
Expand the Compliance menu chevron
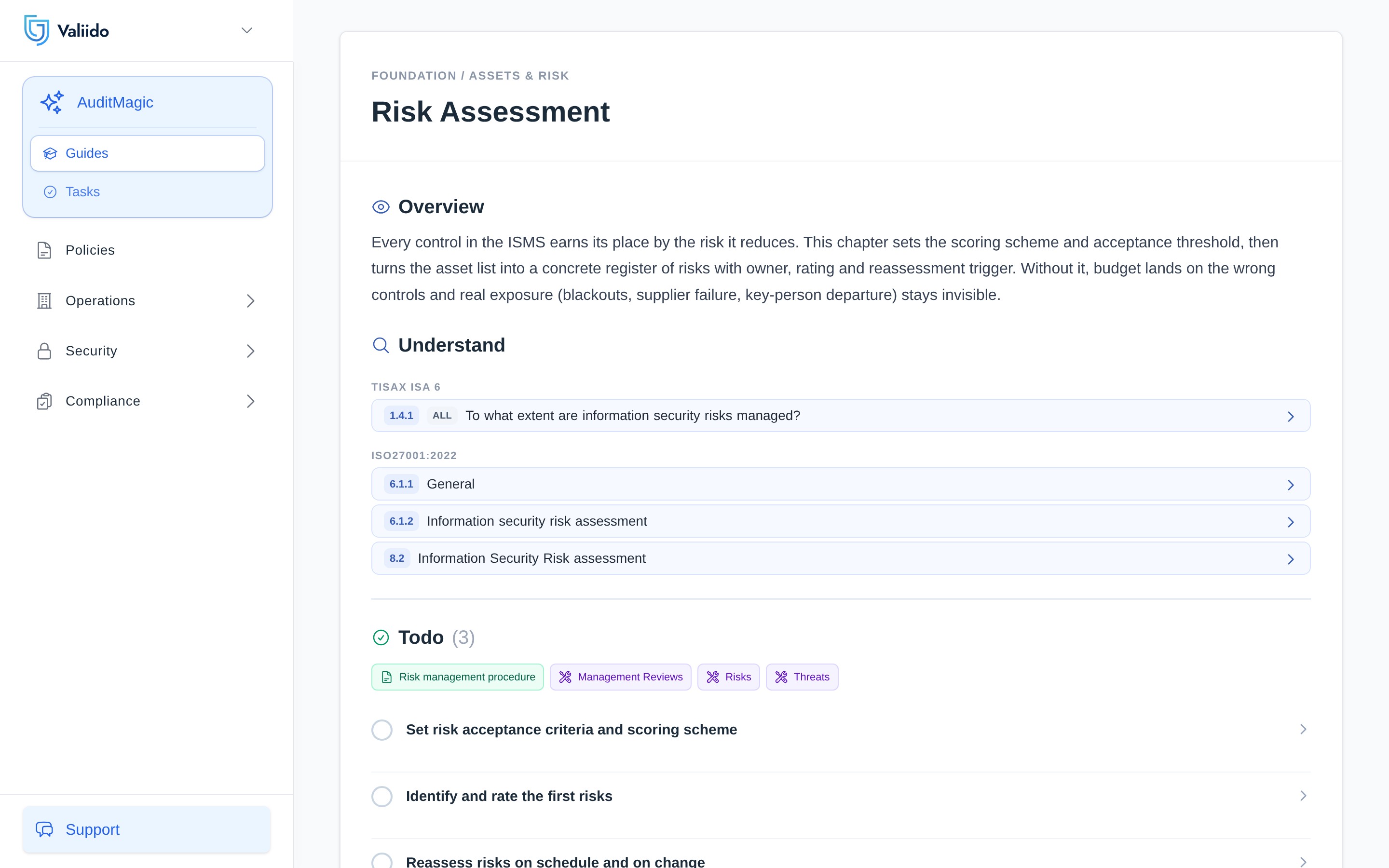250,401
